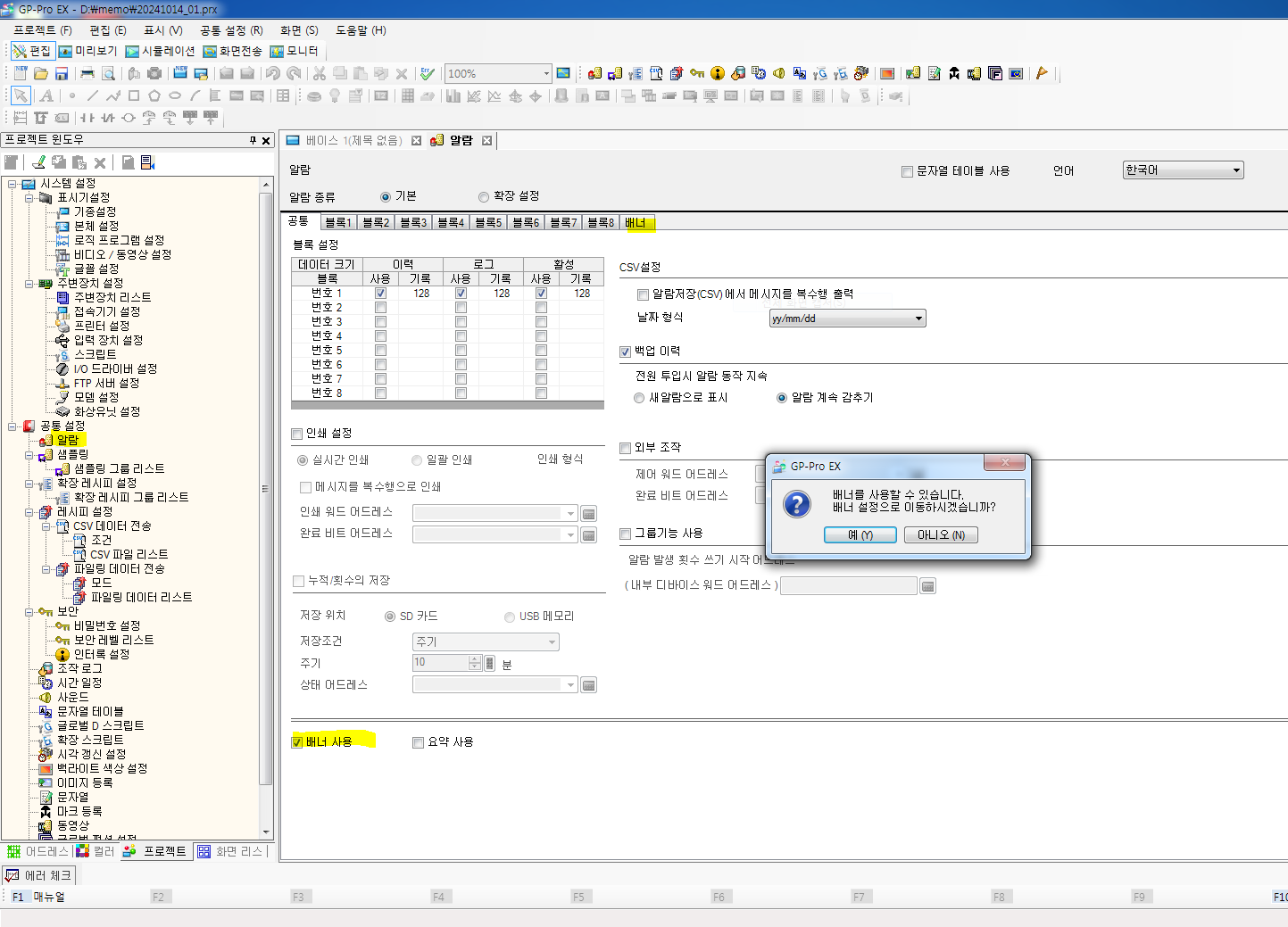This screenshot has width=1288, height=927.
Task: Select 새알람으로 표시 radio button
Action: point(639,398)
